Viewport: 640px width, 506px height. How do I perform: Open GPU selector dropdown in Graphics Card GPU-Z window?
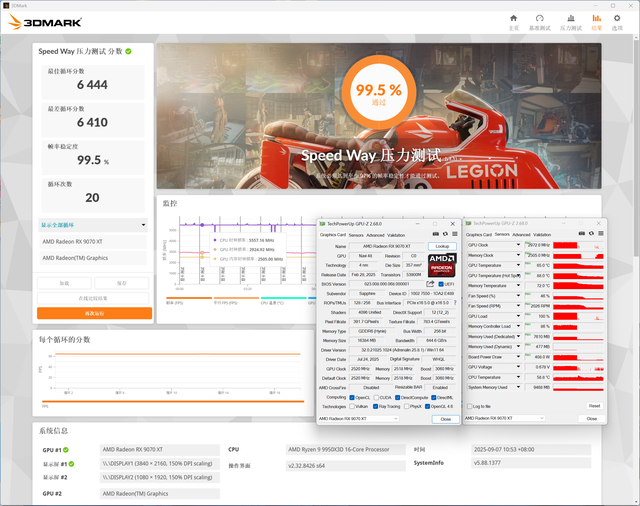click(358, 419)
